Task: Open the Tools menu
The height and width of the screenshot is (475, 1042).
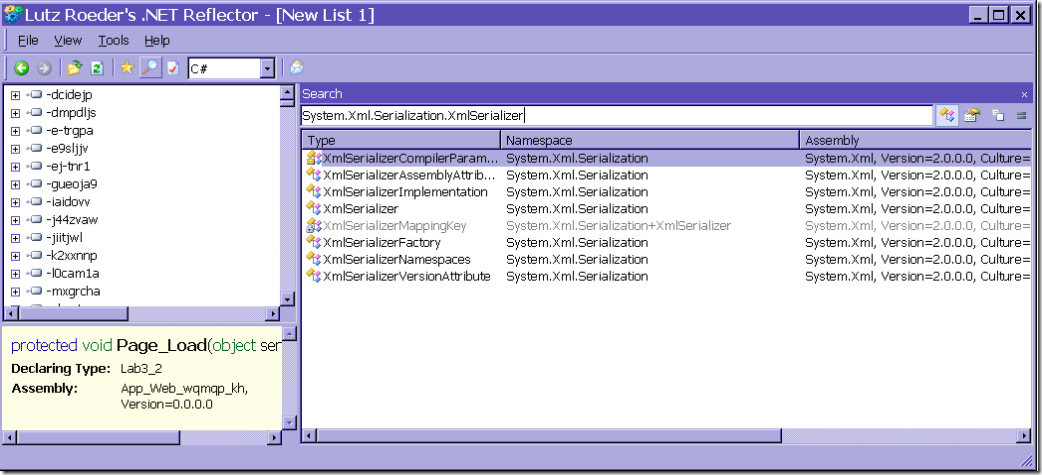Action: [114, 41]
